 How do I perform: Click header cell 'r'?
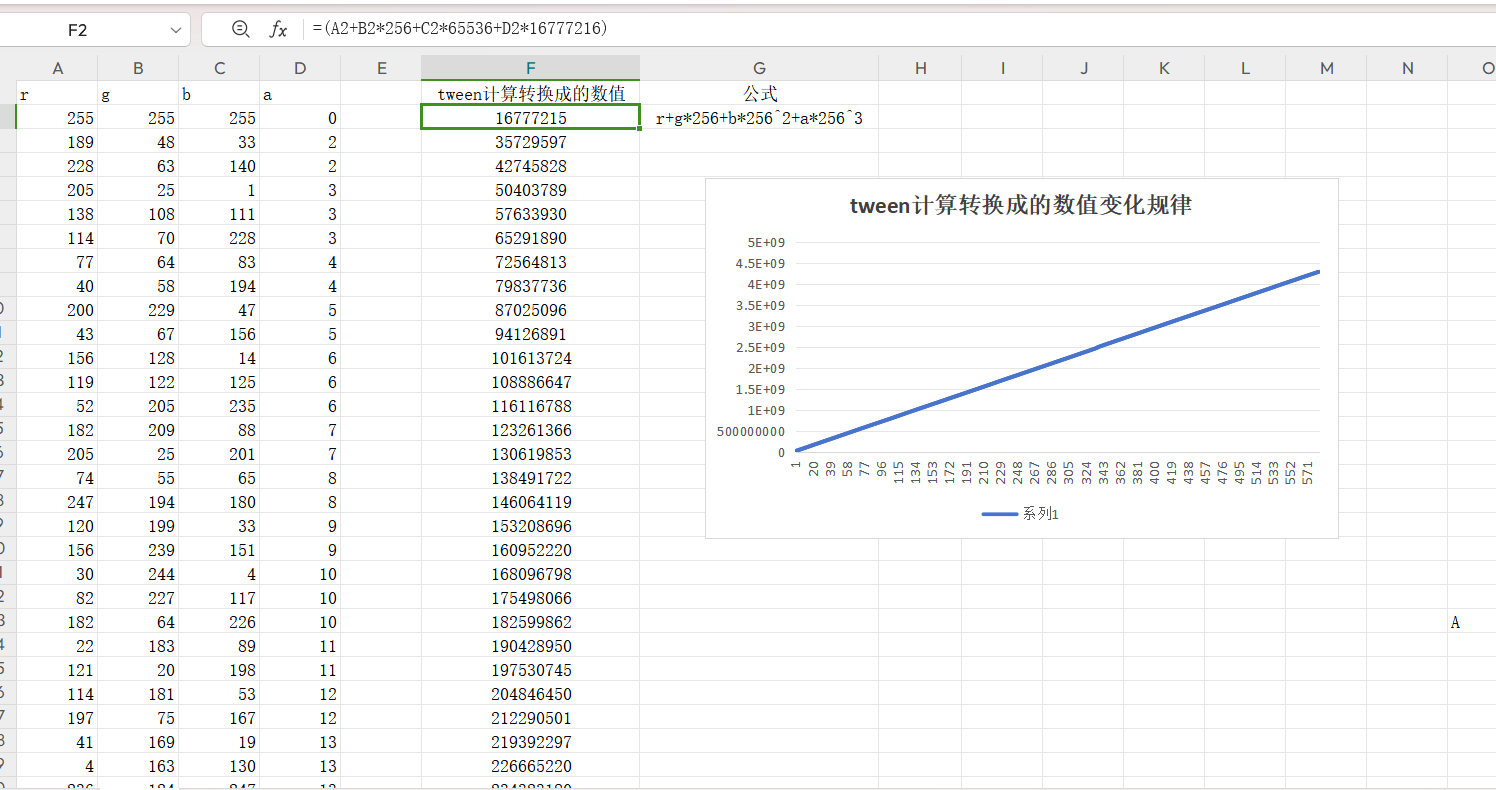[x=57, y=94]
